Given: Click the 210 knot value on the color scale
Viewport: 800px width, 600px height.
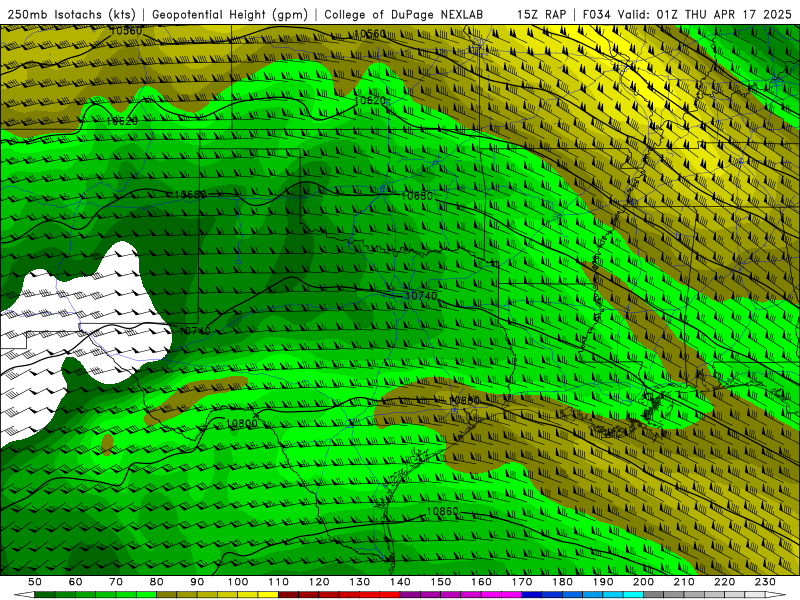Looking at the screenshot, I should [684, 582].
